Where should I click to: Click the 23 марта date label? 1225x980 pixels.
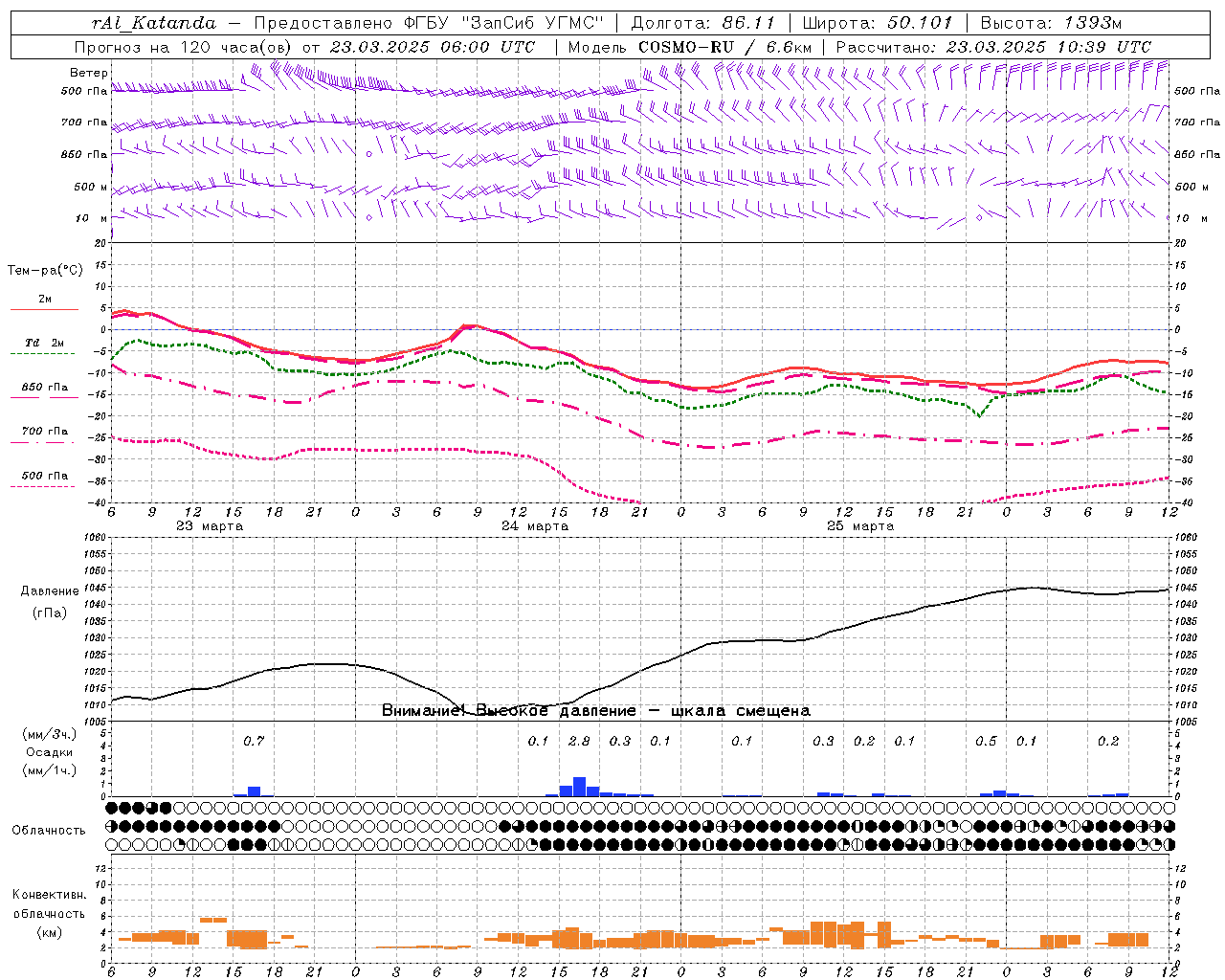210,526
